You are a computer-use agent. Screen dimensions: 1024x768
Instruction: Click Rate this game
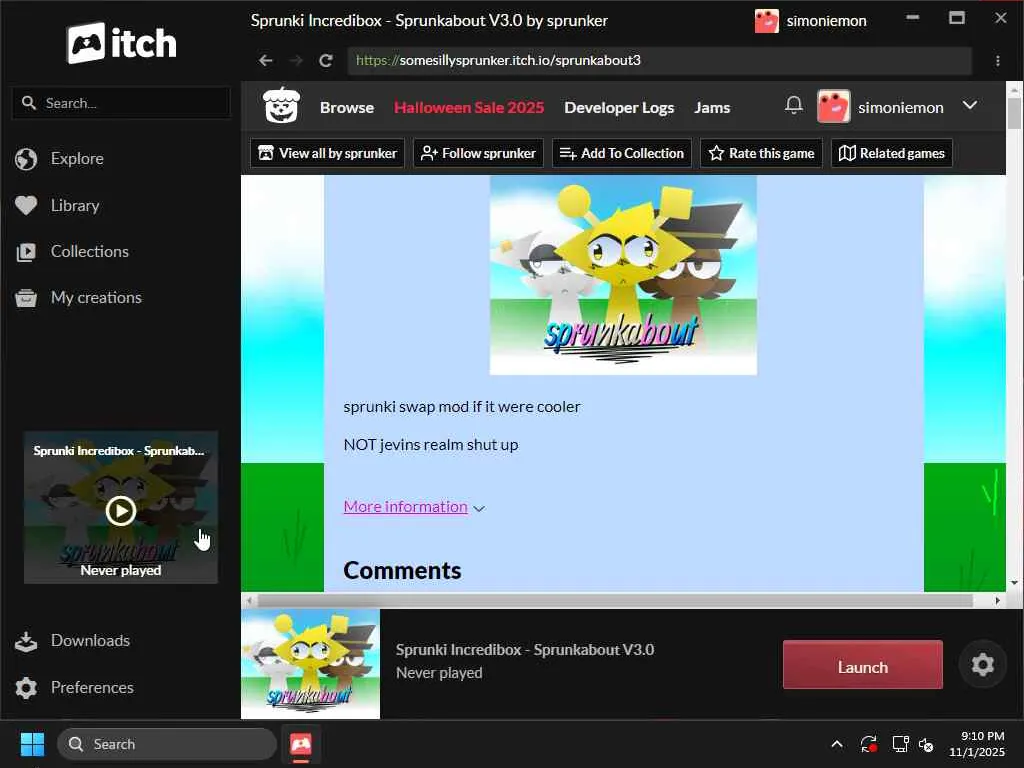761,153
